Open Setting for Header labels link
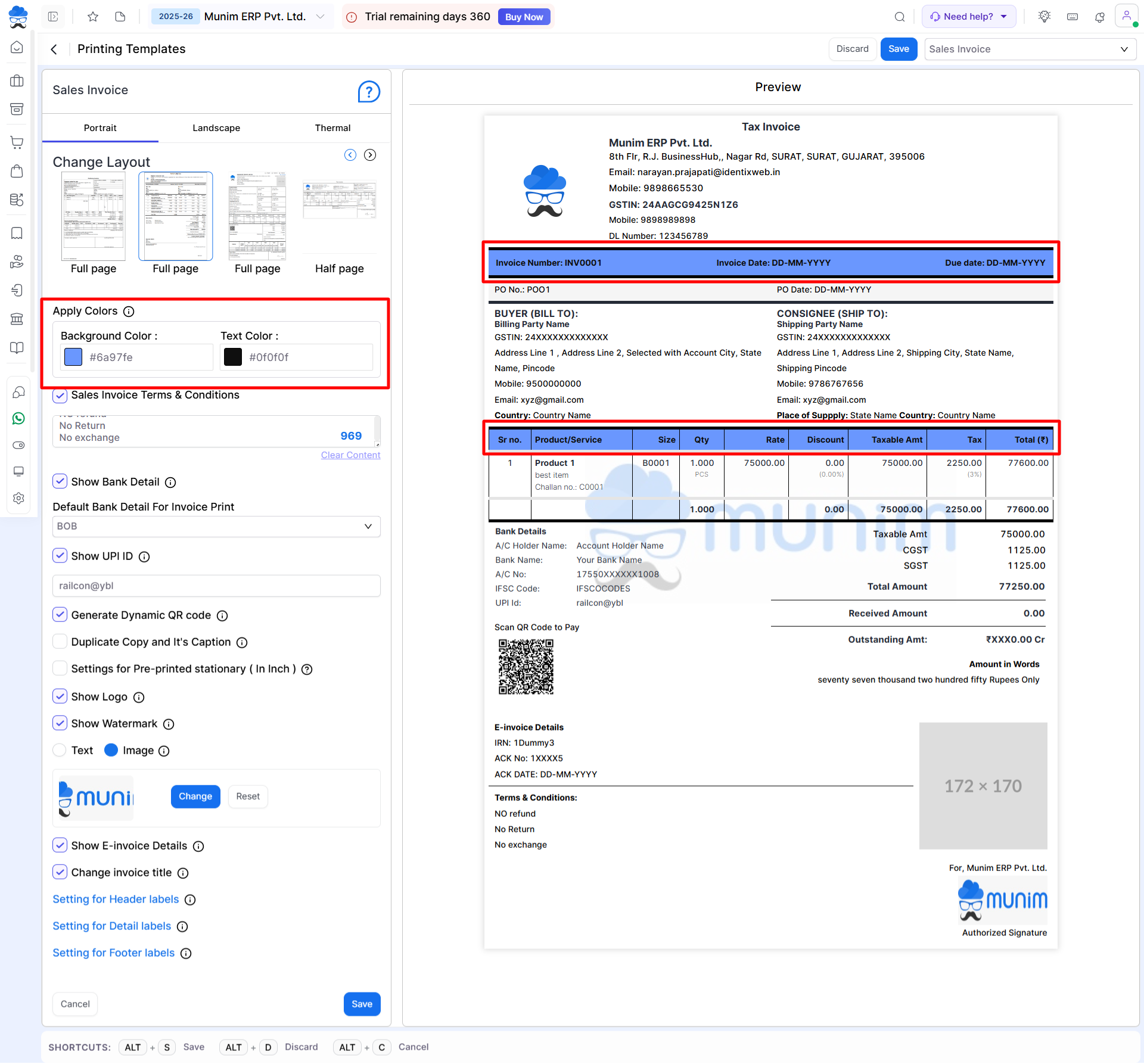The height and width of the screenshot is (1064, 1144). tap(116, 900)
